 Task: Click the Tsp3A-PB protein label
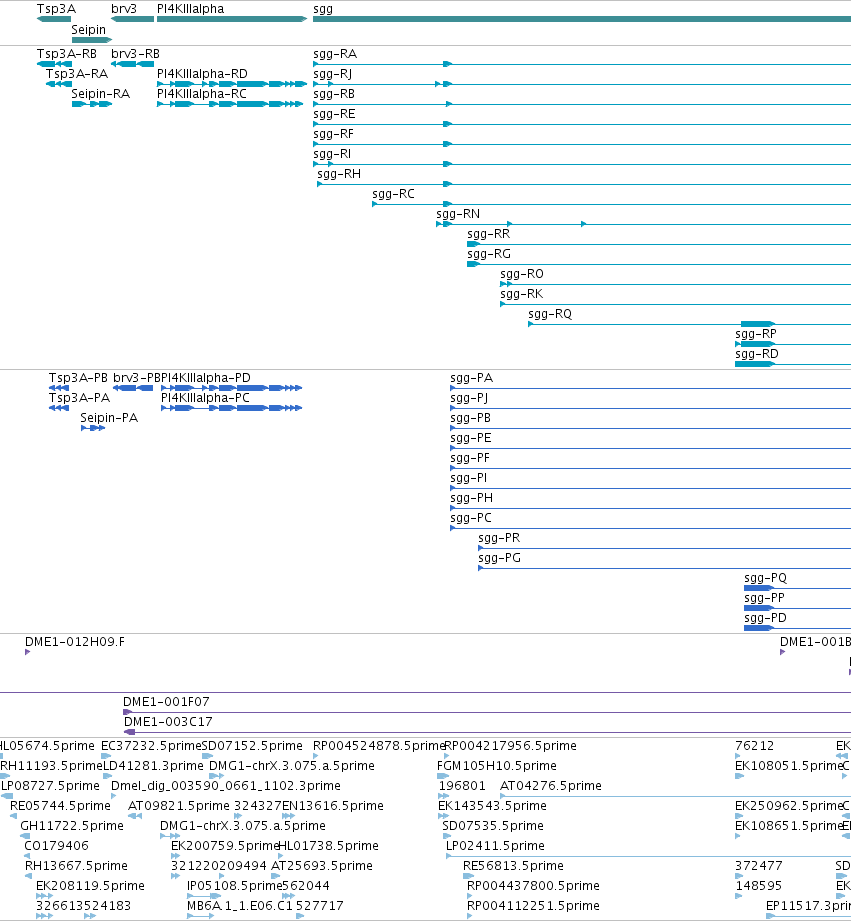[x=78, y=378]
